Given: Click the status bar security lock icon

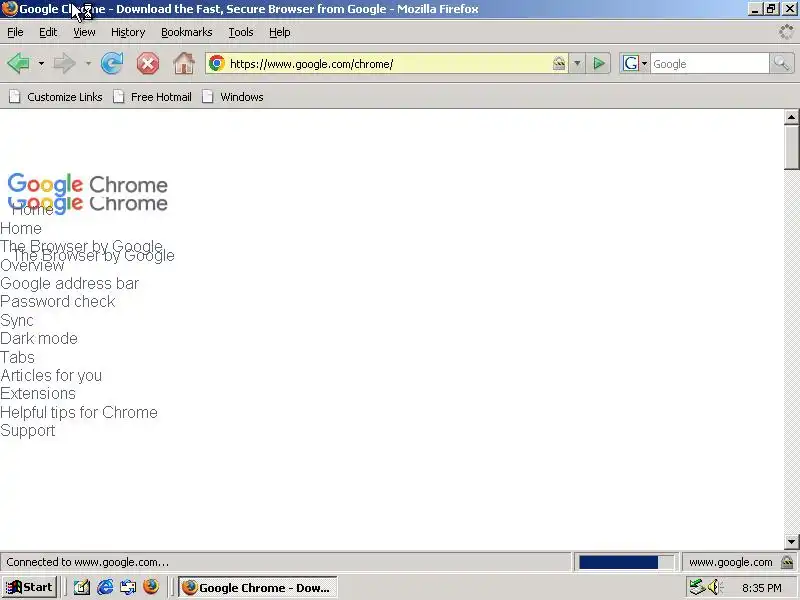Looking at the screenshot, I should (x=787, y=562).
